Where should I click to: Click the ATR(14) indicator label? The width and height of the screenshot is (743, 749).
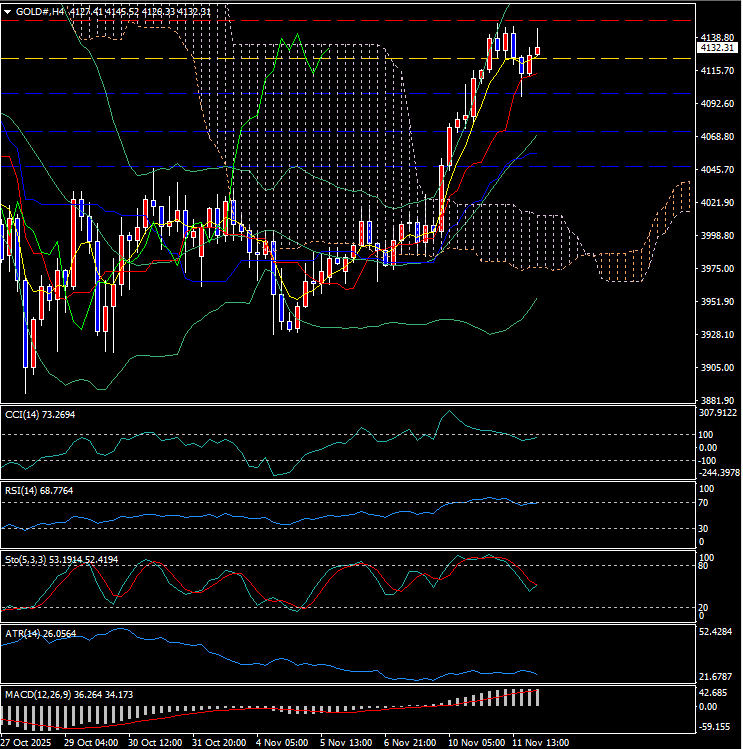coord(26,631)
